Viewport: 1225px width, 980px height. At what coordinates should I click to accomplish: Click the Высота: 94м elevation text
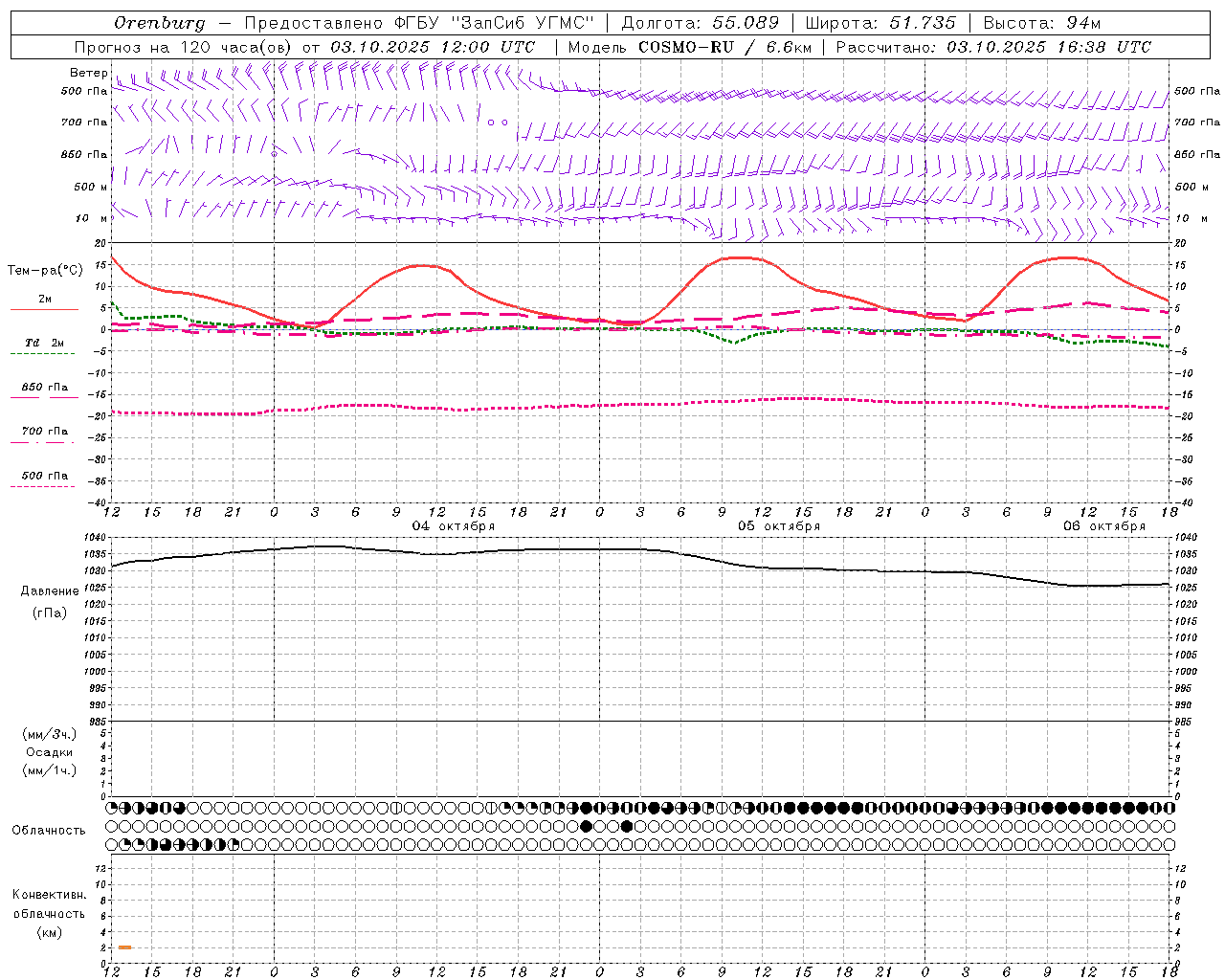[x=1042, y=23]
